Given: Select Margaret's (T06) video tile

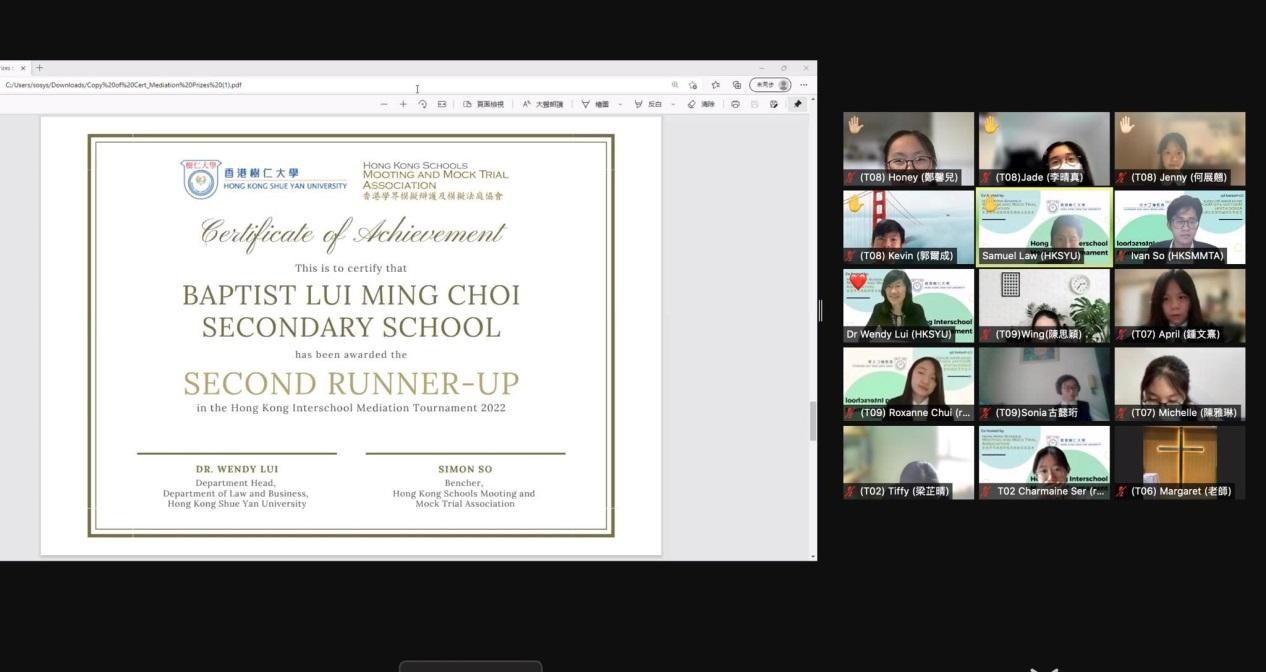Looking at the screenshot, I should click(x=1180, y=462).
